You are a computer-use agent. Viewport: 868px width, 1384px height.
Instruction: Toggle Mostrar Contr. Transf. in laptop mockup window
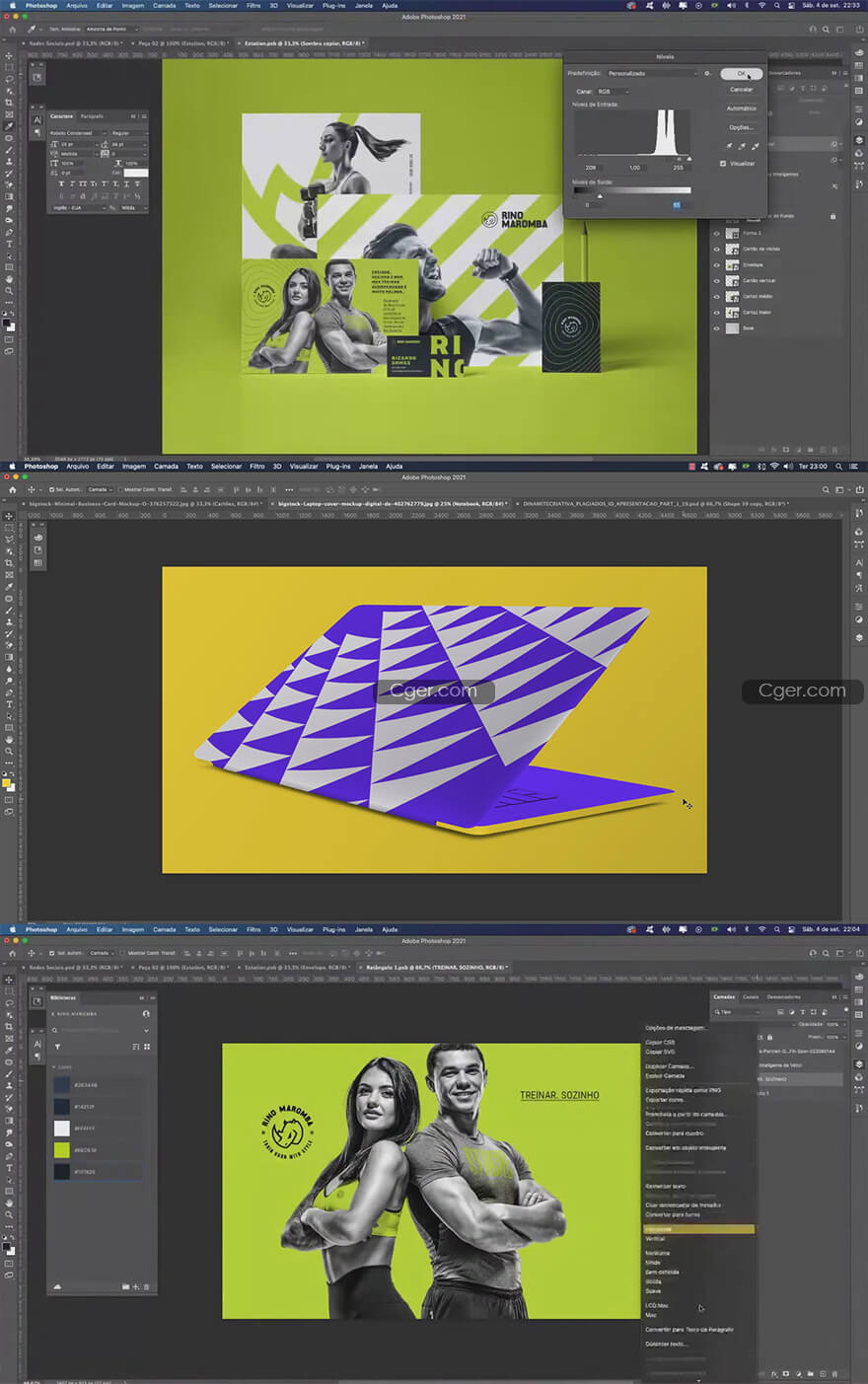pos(121,489)
